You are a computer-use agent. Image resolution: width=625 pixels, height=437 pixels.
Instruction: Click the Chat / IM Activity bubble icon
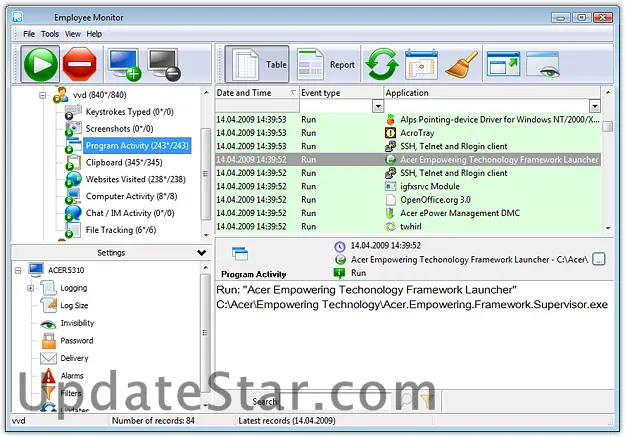click(x=73, y=213)
